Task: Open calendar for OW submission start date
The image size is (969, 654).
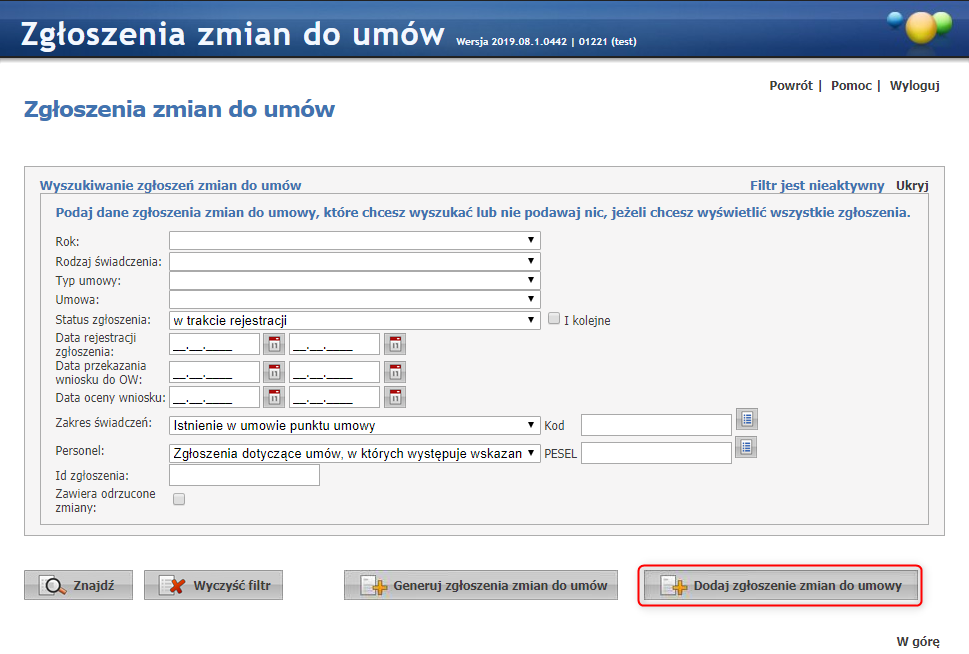Action: pyautogui.click(x=274, y=371)
